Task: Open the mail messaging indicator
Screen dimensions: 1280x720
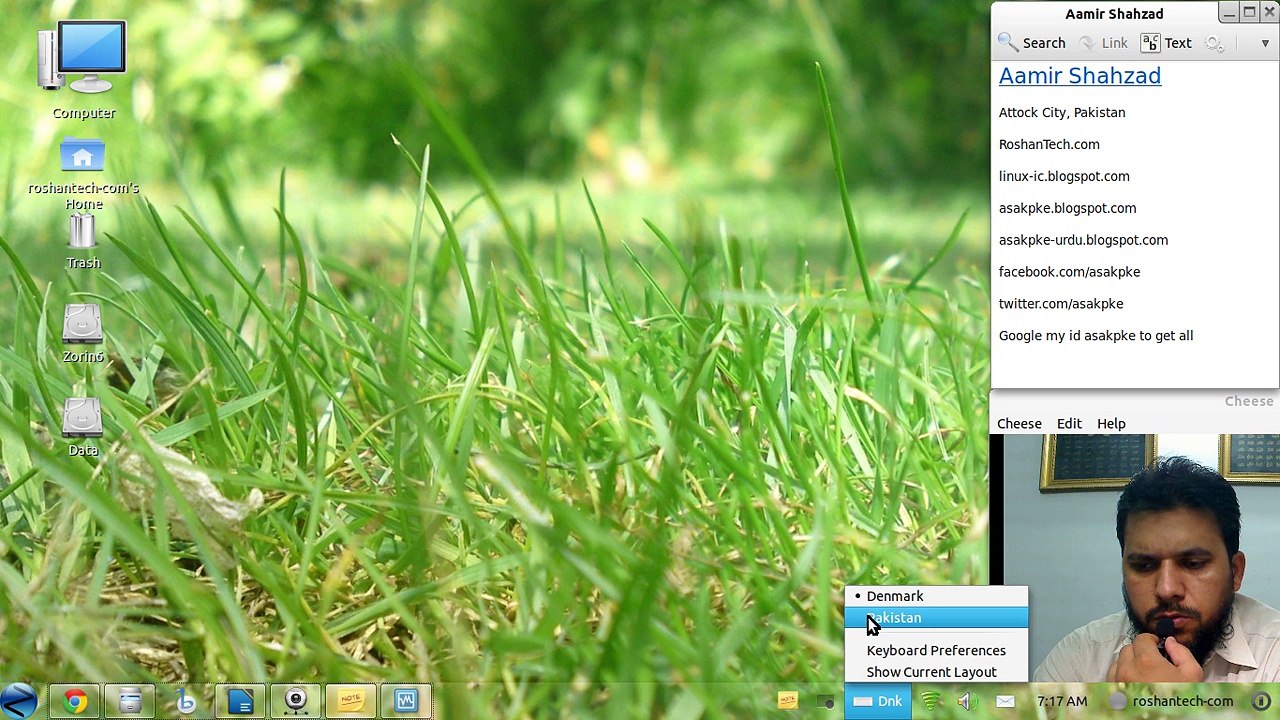Action: pos(1006,701)
